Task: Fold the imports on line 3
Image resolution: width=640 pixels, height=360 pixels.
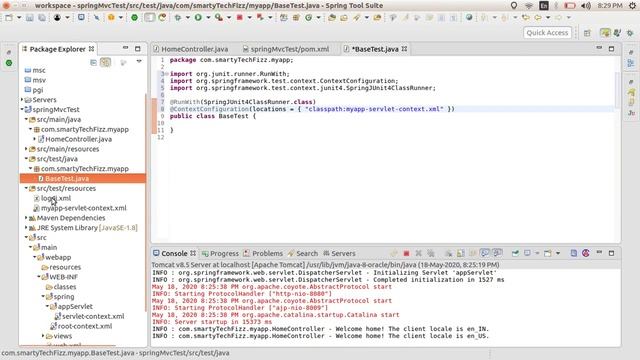Action: coord(167,74)
